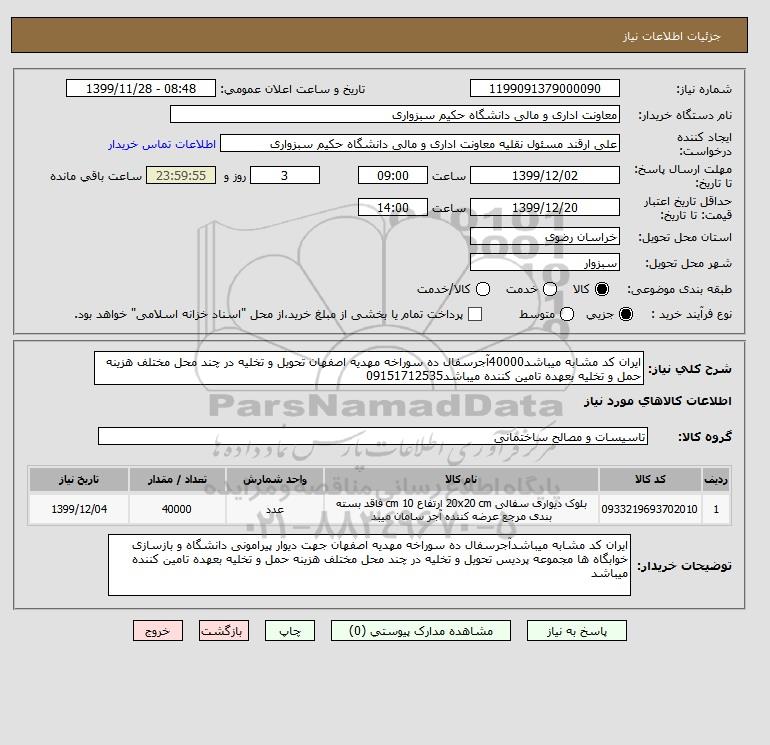
Task: Click price validity date 1399/12/20
Action: tap(545, 207)
